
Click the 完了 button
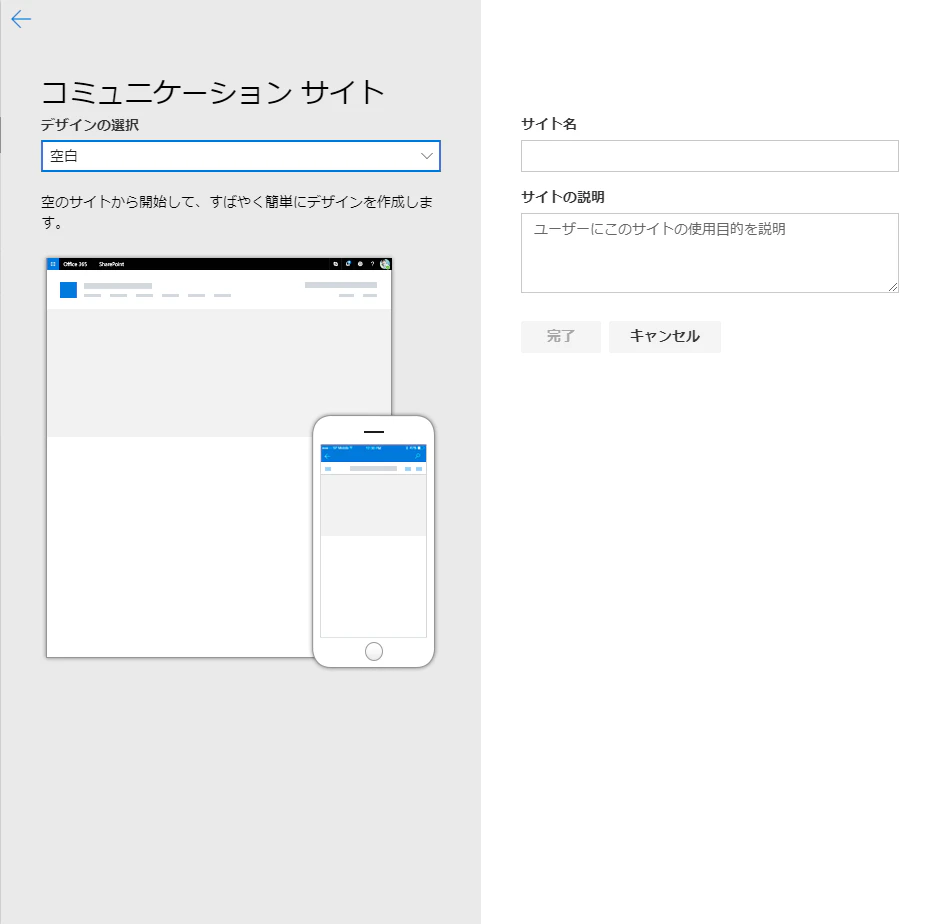tap(561, 337)
